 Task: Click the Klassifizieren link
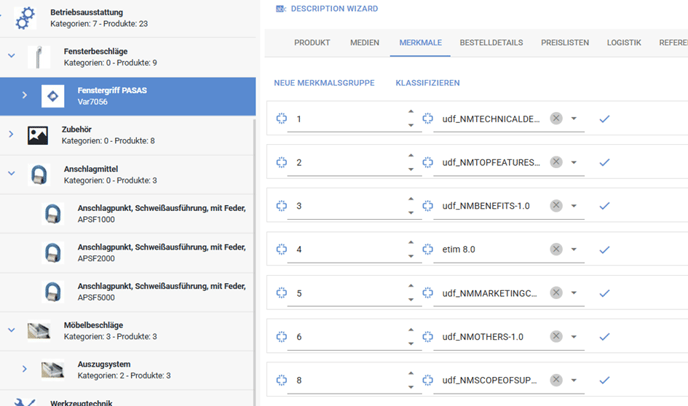tap(428, 82)
